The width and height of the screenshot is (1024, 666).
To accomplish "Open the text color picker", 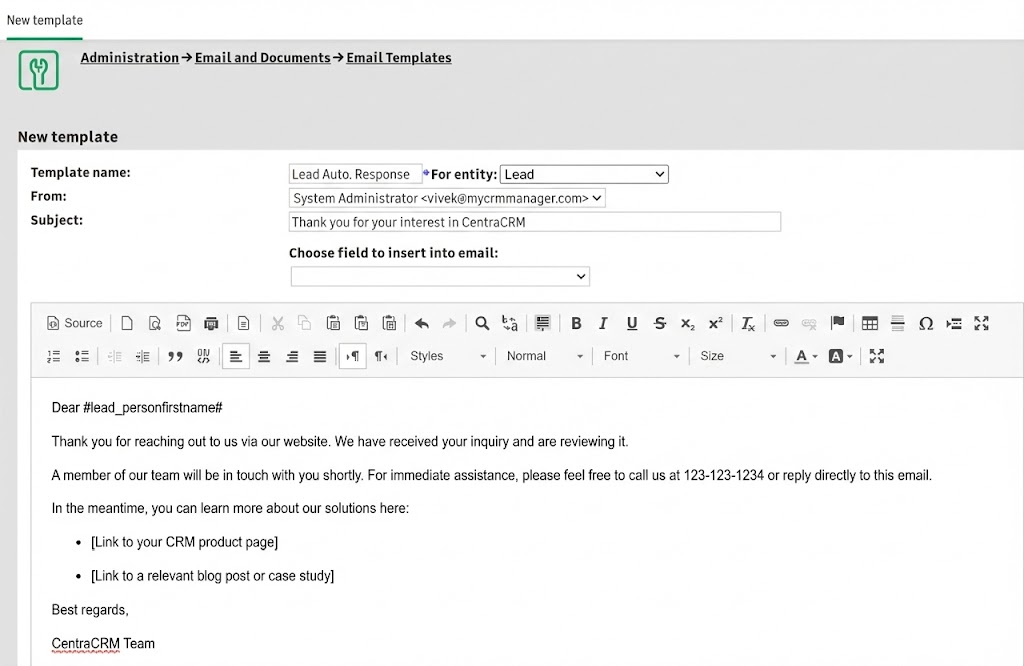I will coord(806,356).
